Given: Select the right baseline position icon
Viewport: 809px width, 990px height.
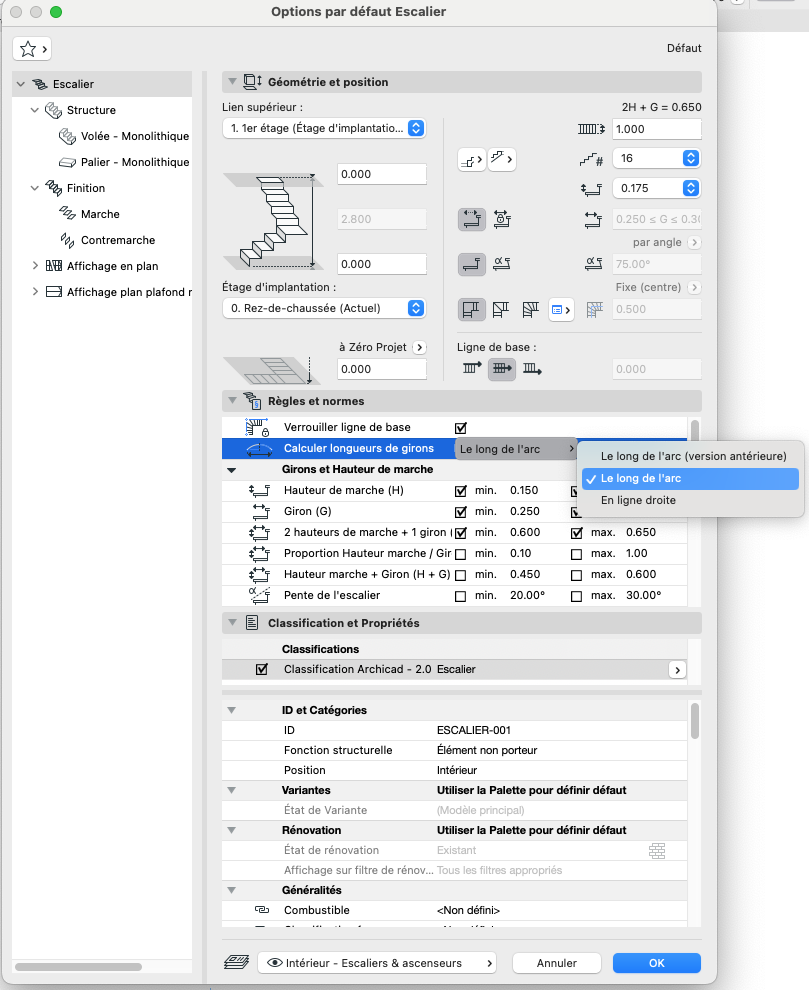Looking at the screenshot, I should pyautogui.click(x=532, y=369).
